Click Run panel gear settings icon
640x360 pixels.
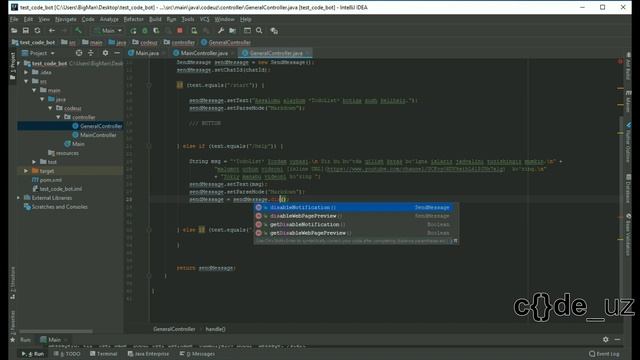(605, 340)
